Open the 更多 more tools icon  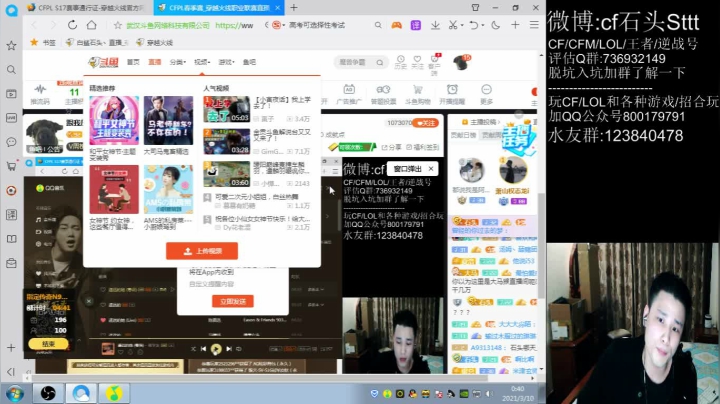pyautogui.click(x=486, y=94)
